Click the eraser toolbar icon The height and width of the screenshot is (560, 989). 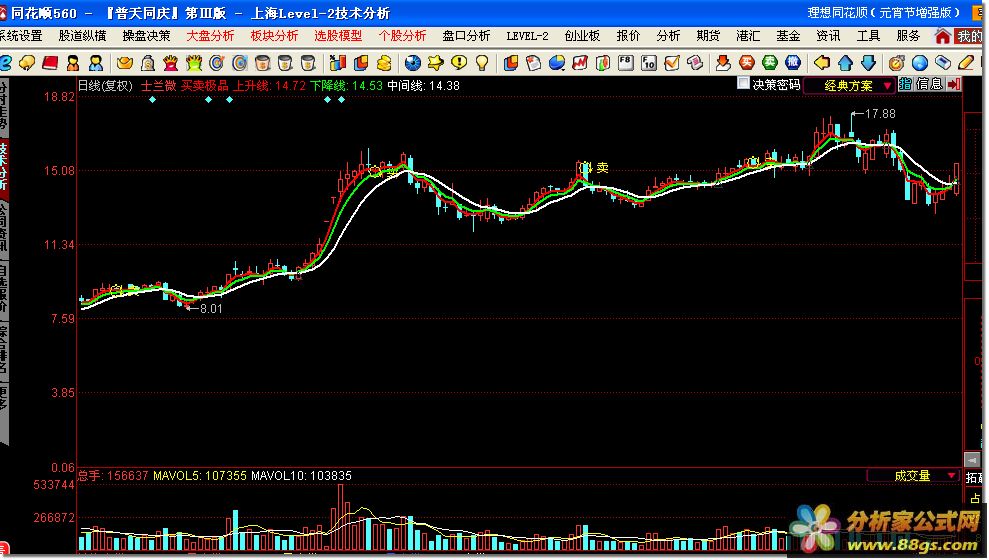coord(943,62)
